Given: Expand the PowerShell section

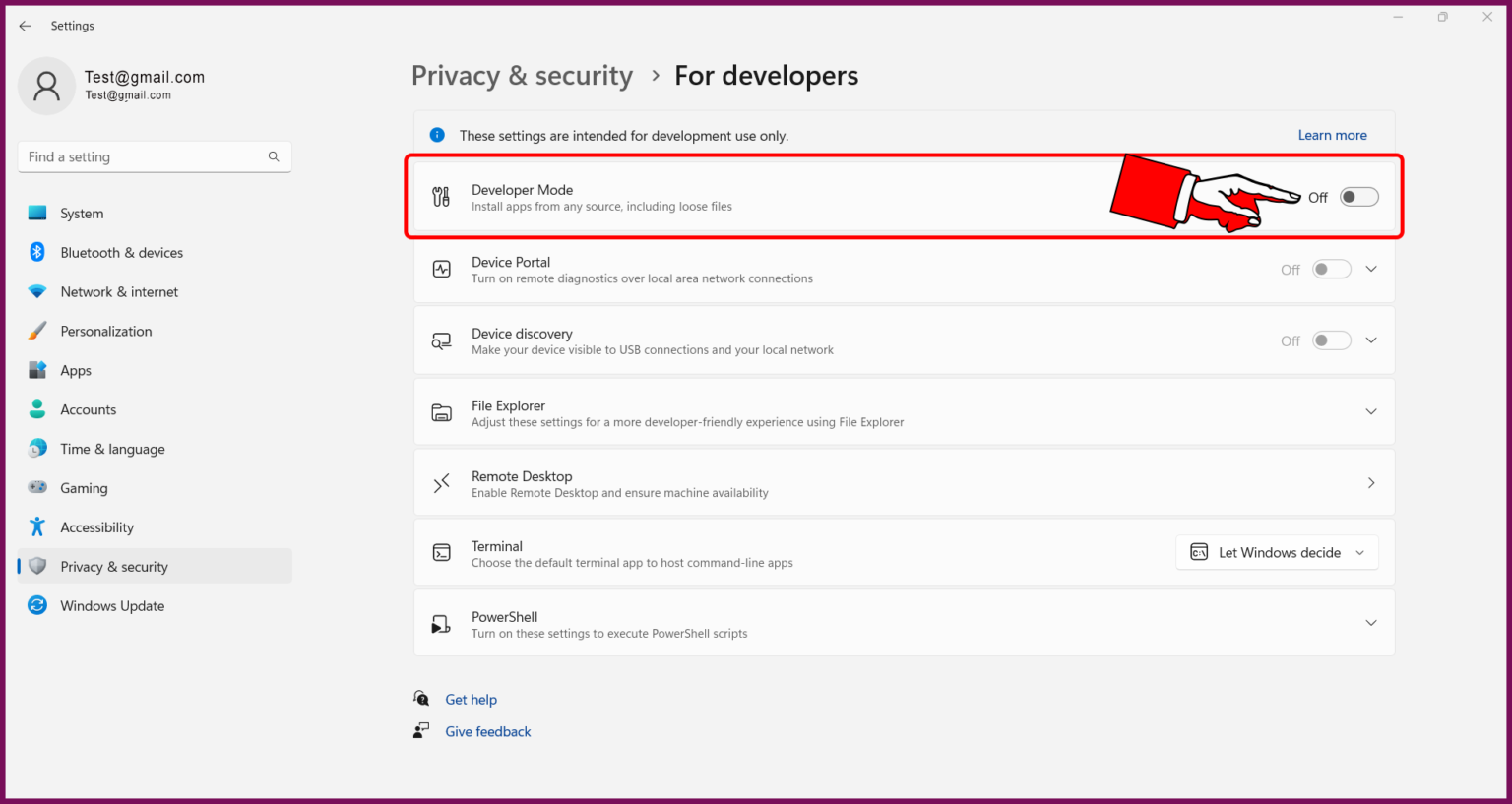Looking at the screenshot, I should point(1371,622).
